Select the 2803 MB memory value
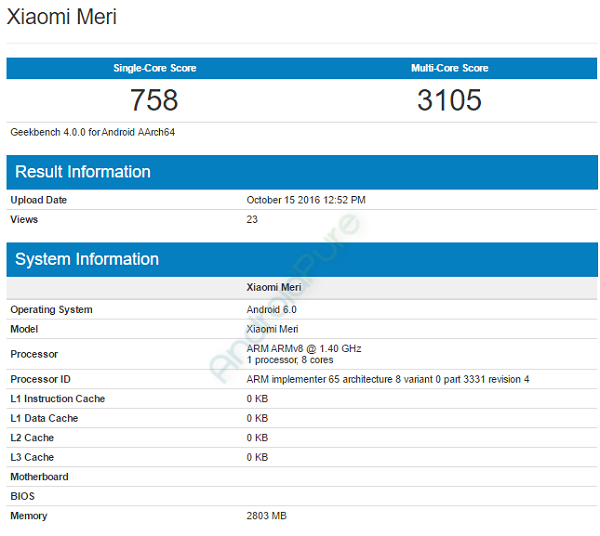The image size is (600, 536). coord(267,516)
